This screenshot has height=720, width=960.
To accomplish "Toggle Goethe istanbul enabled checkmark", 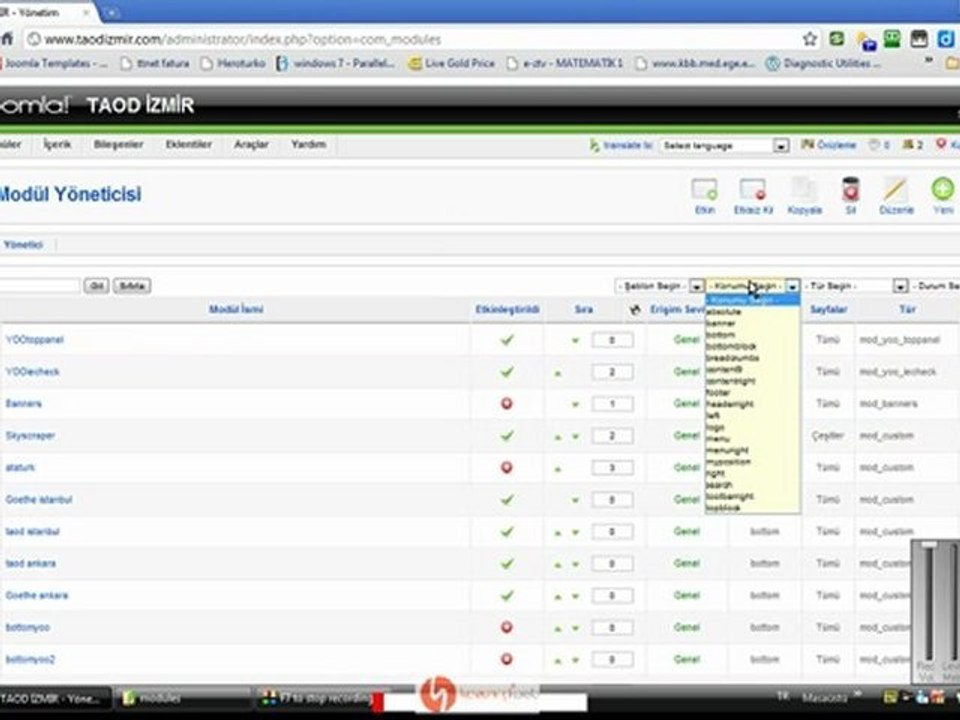I will click(506, 500).
